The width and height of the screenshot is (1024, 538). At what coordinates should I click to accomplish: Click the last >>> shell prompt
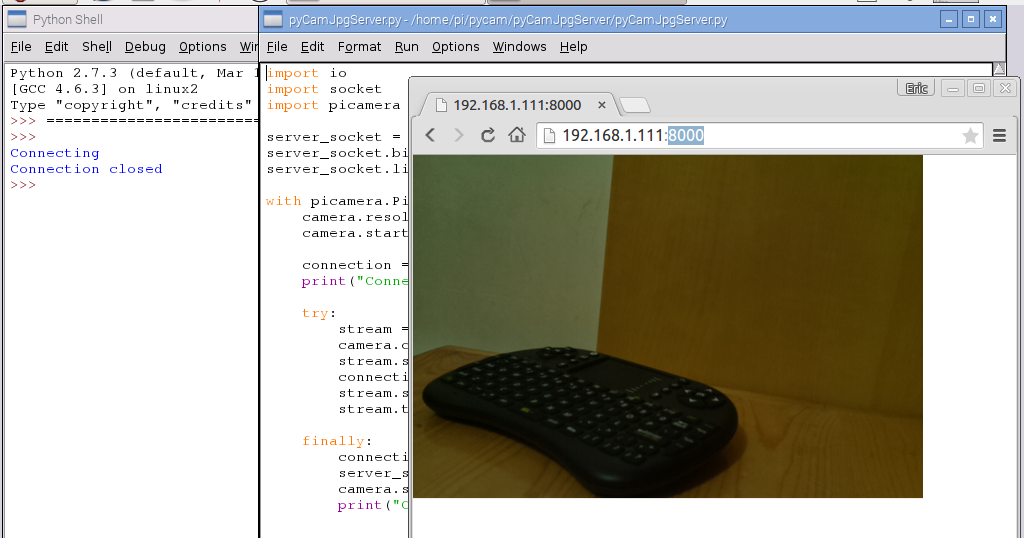point(23,185)
